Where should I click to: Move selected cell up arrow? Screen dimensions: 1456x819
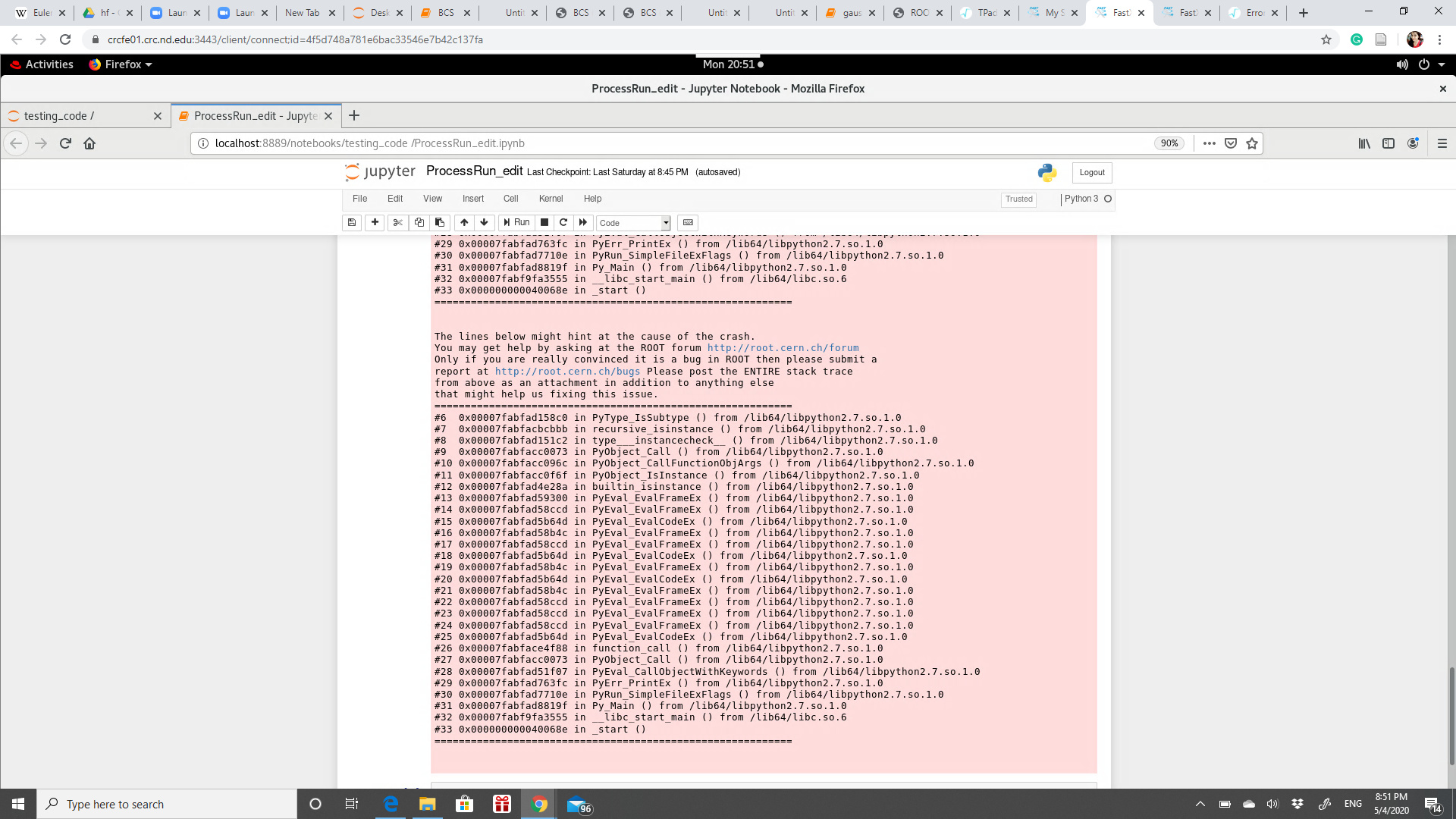(x=464, y=222)
